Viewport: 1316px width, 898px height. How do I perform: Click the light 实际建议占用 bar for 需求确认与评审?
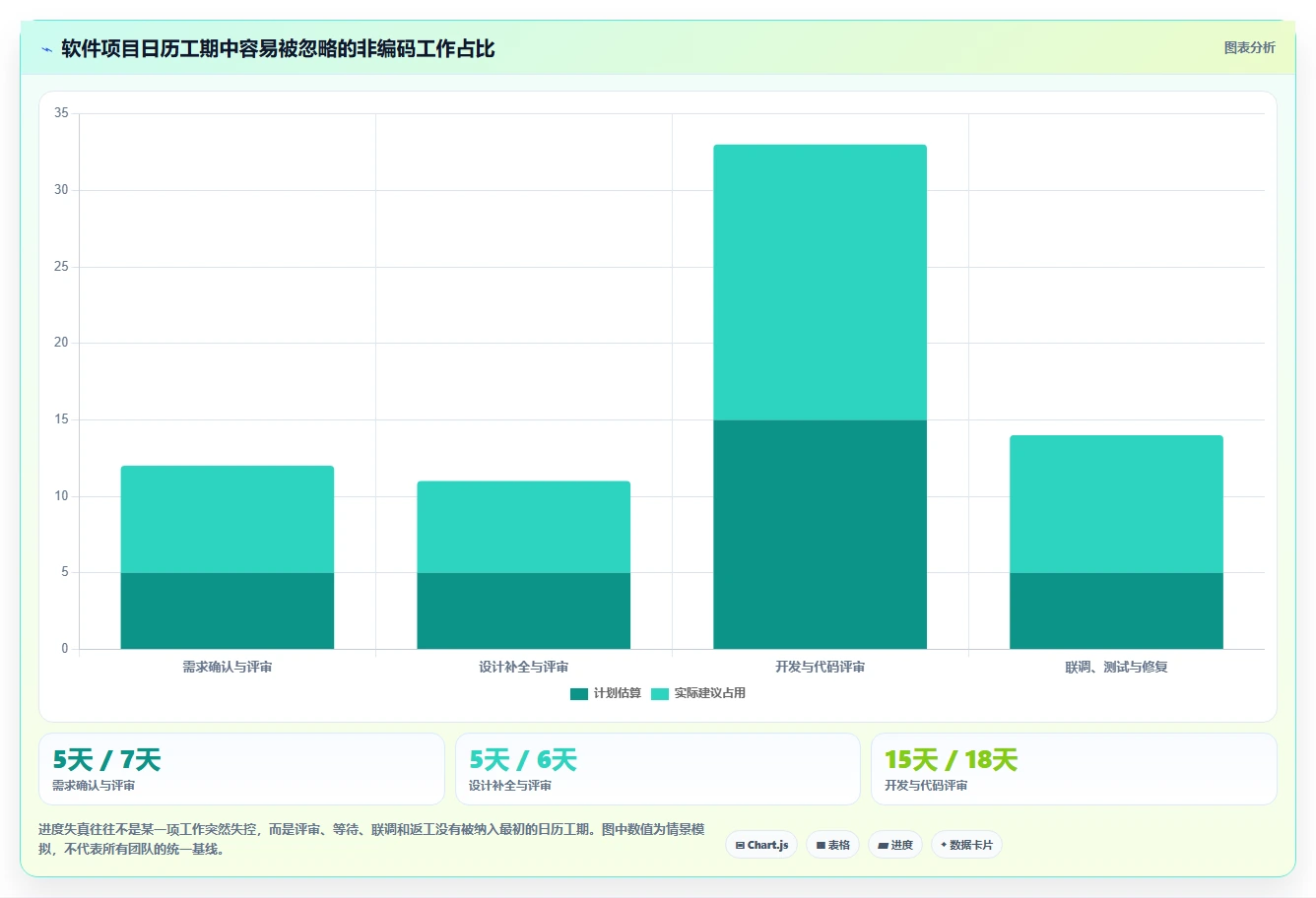[228, 519]
